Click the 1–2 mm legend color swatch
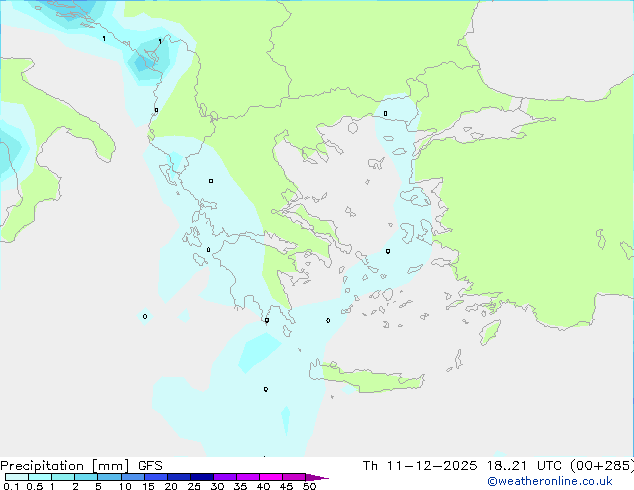Image resolution: width=634 pixels, height=490 pixels. pyautogui.click(x=63, y=477)
